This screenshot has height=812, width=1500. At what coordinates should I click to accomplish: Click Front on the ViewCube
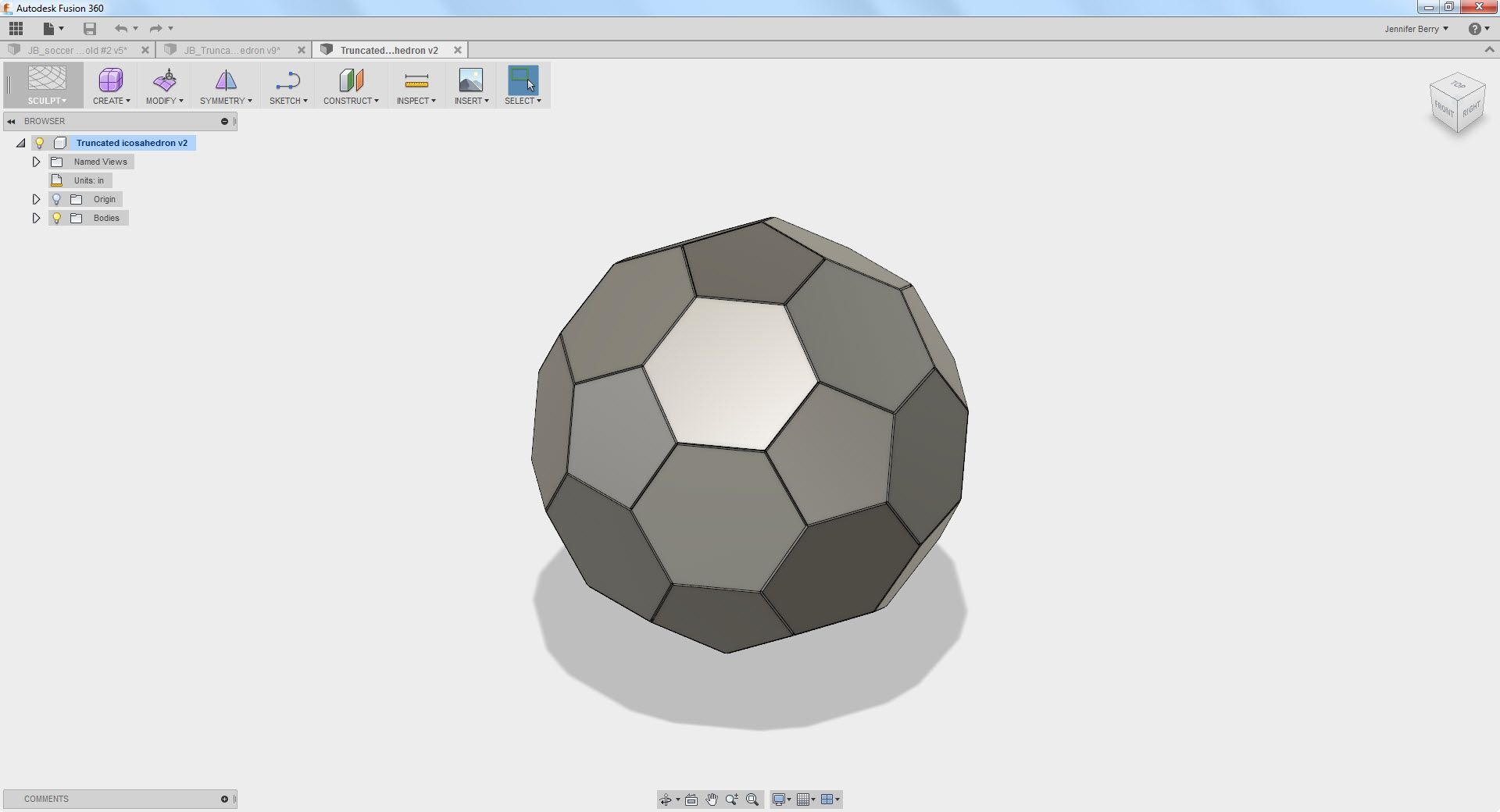(1442, 109)
